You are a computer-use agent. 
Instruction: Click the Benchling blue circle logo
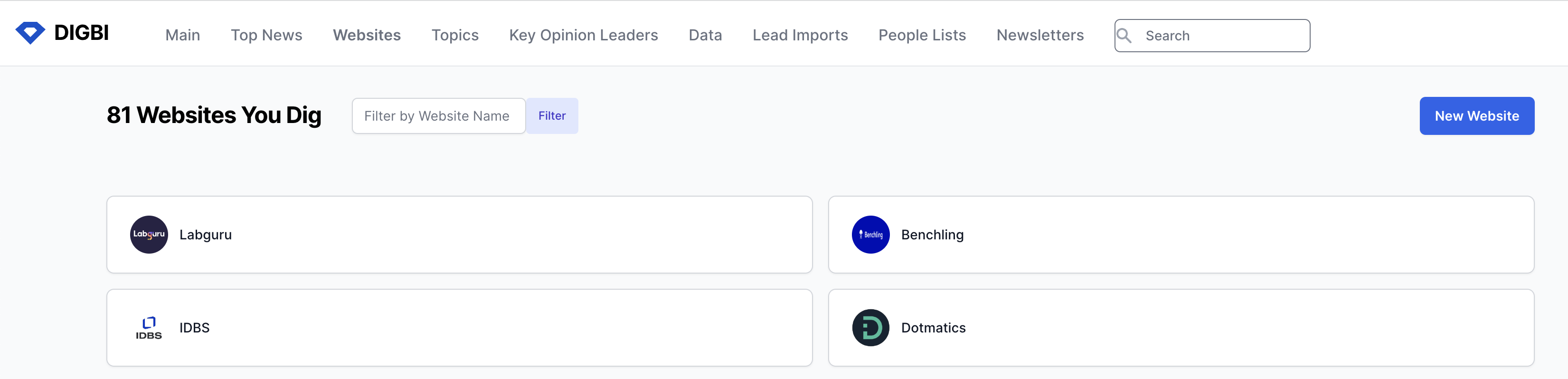870,235
